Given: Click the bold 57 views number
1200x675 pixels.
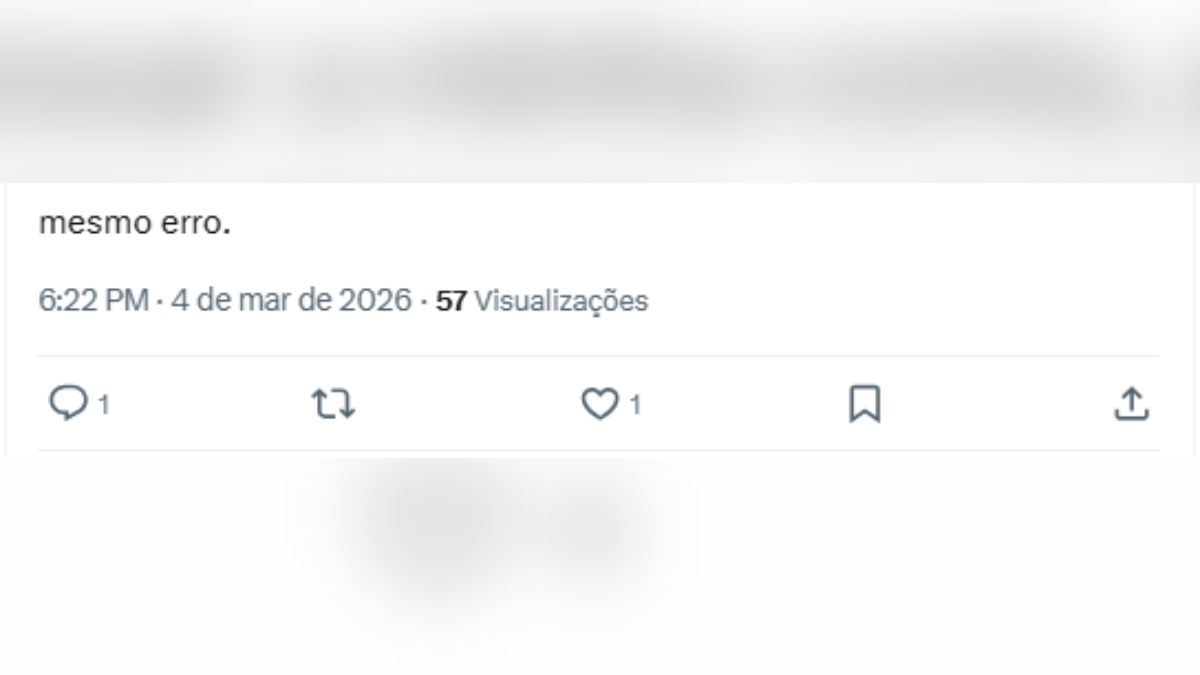Looking at the screenshot, I should (x=451, y=300).
